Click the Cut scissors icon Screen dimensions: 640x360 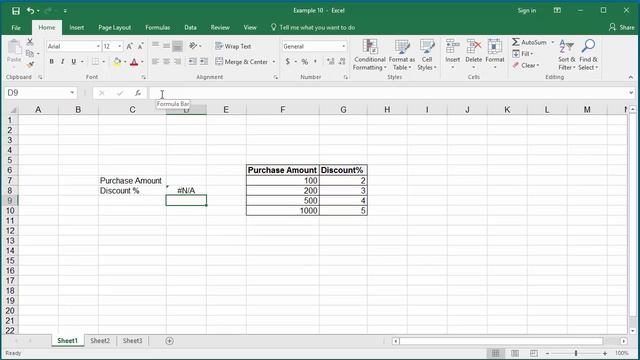coord(30,42)
